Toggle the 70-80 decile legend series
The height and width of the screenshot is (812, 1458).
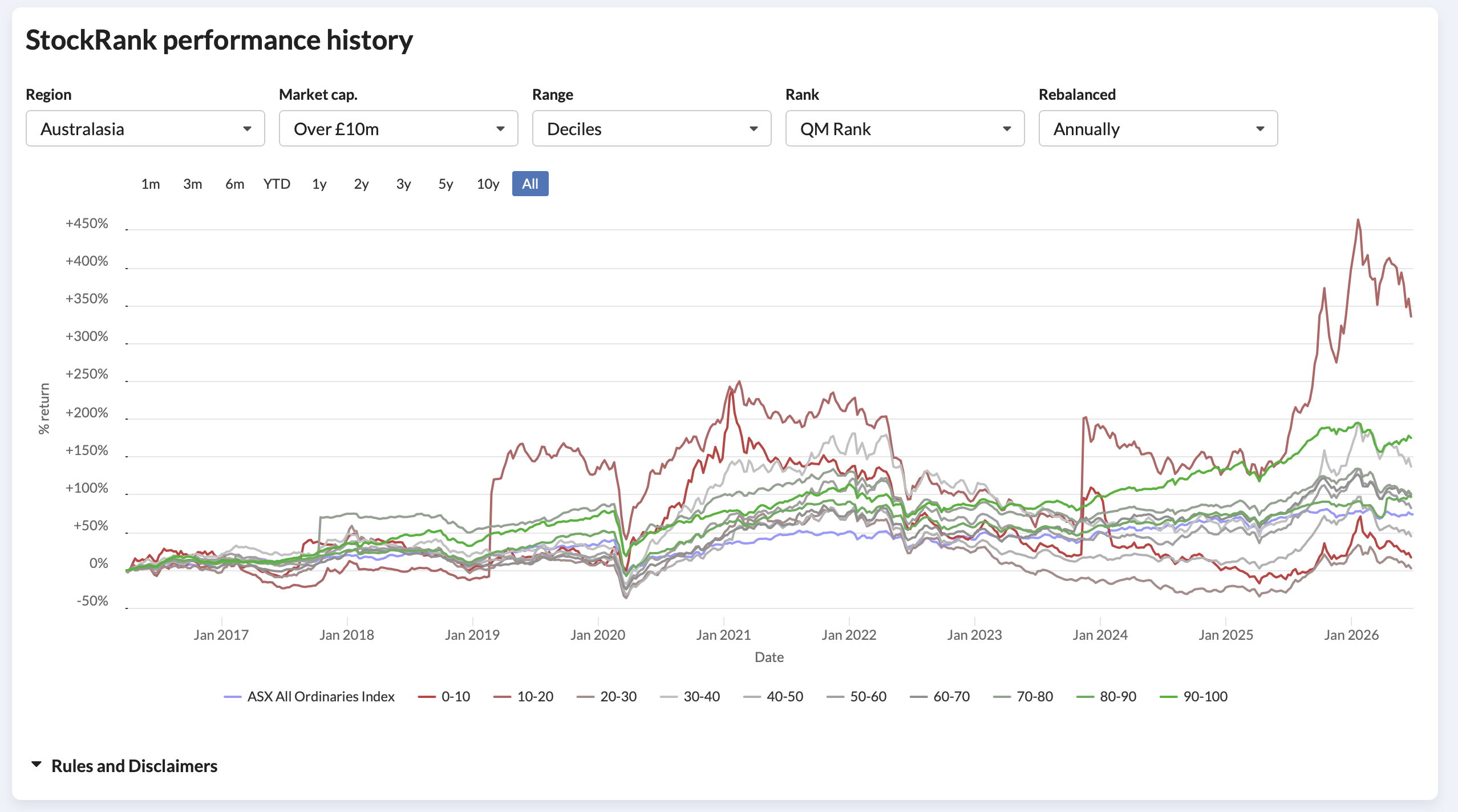(x=1023, y=696)
